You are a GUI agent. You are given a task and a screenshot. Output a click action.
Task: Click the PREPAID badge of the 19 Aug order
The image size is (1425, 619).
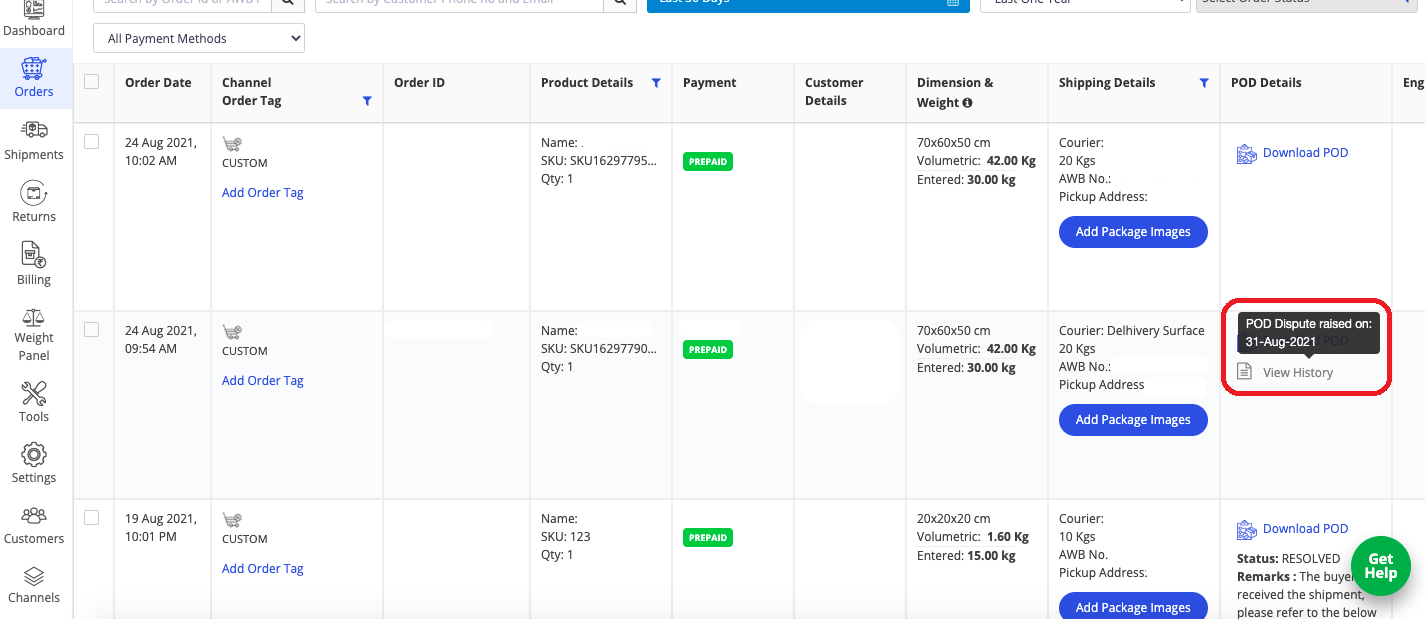pyautogui.click(x=708, y=538)
